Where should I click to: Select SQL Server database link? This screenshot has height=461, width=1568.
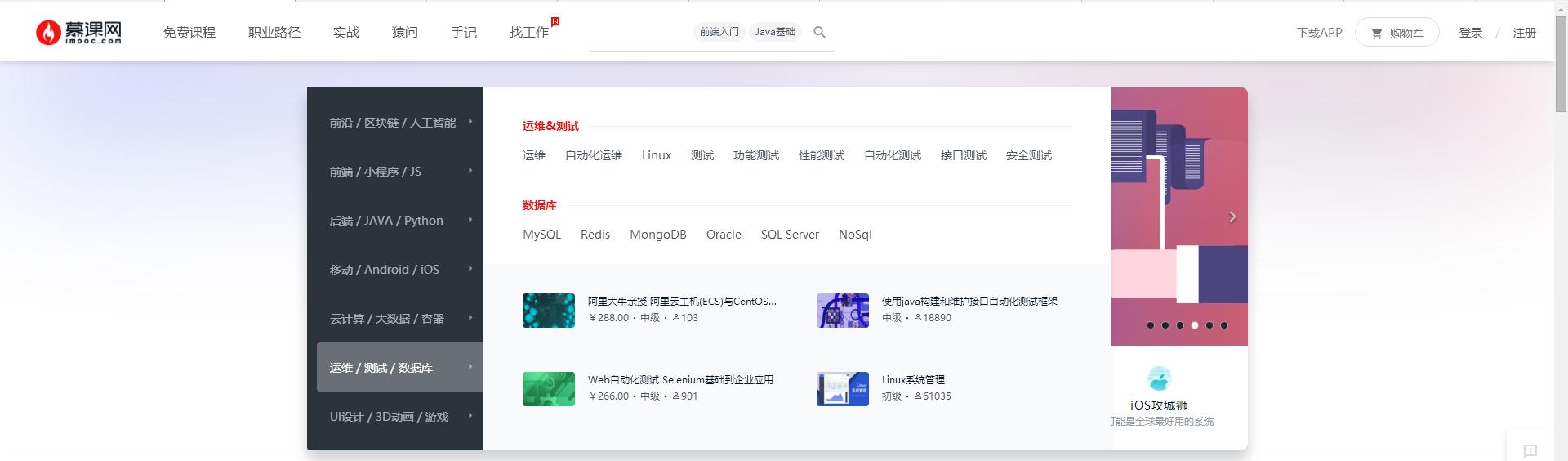click(x=790, y=235)
